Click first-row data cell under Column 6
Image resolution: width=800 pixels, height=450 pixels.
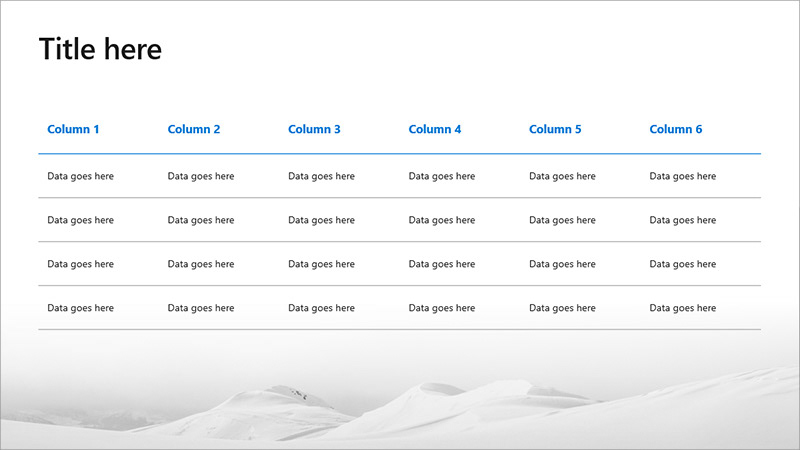683,176
